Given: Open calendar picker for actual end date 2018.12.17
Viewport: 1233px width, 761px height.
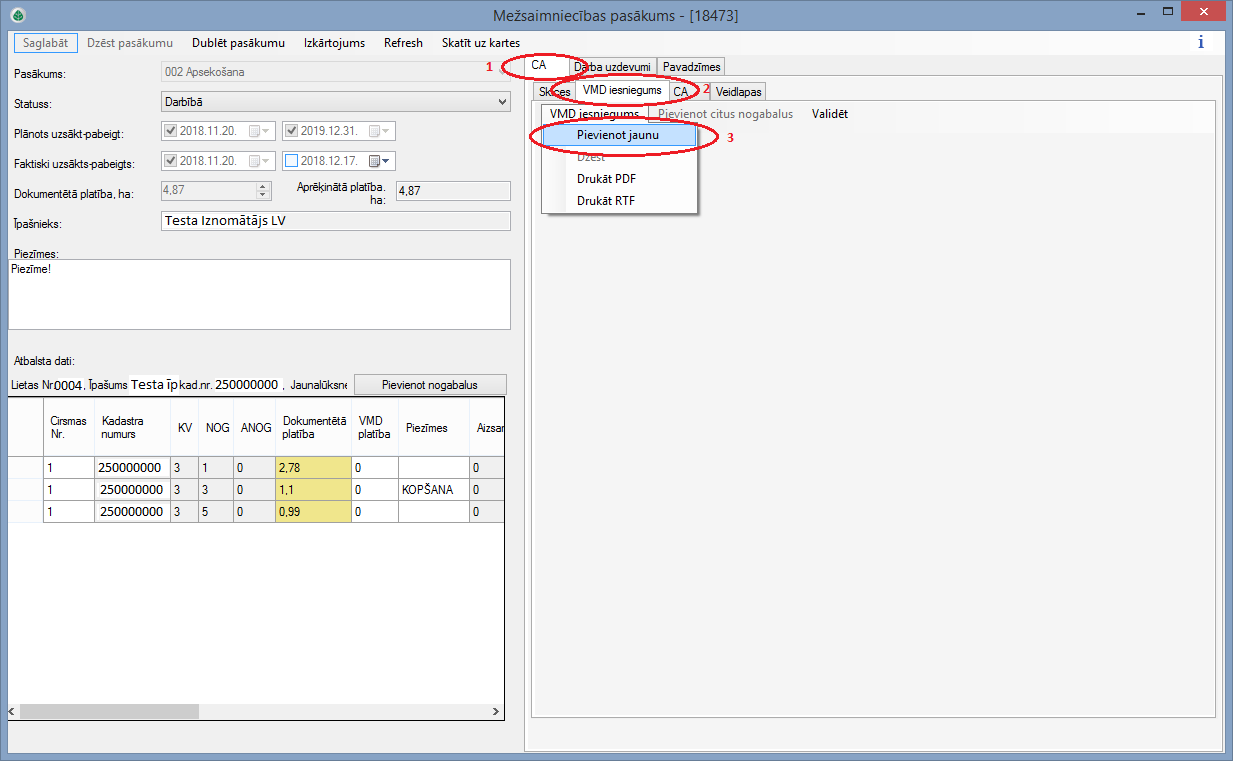Looking at the screenshot, I should 379,161.
